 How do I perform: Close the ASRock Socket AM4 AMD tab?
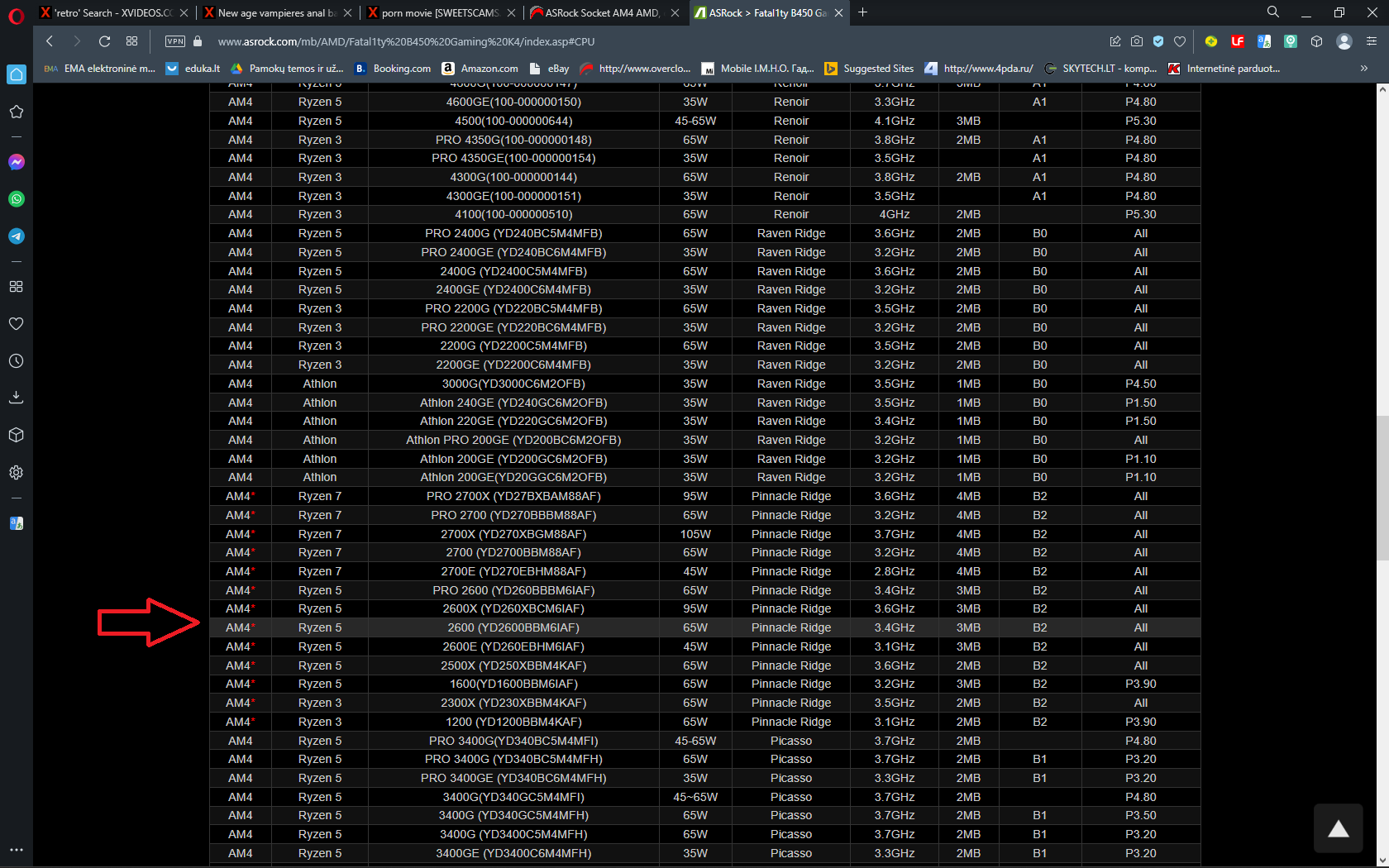(675, 13)
